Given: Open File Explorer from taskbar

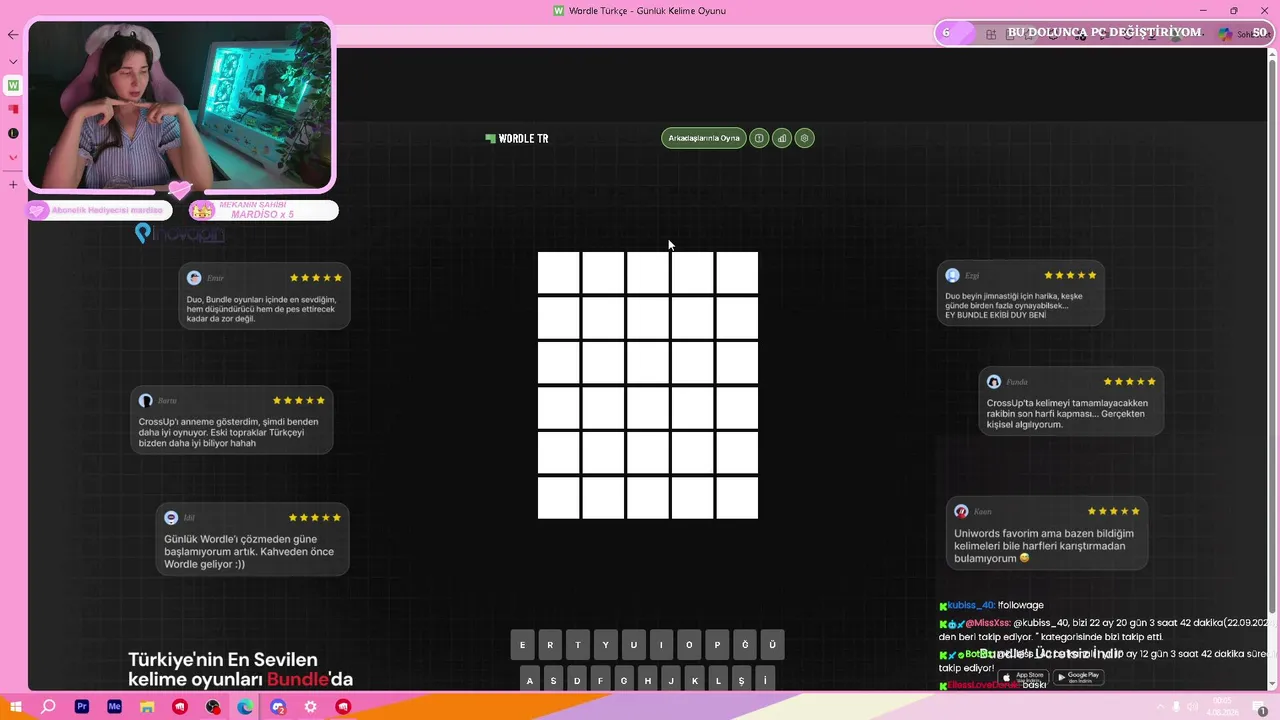Looking at the screenshot, I should (x=147, y=707).
